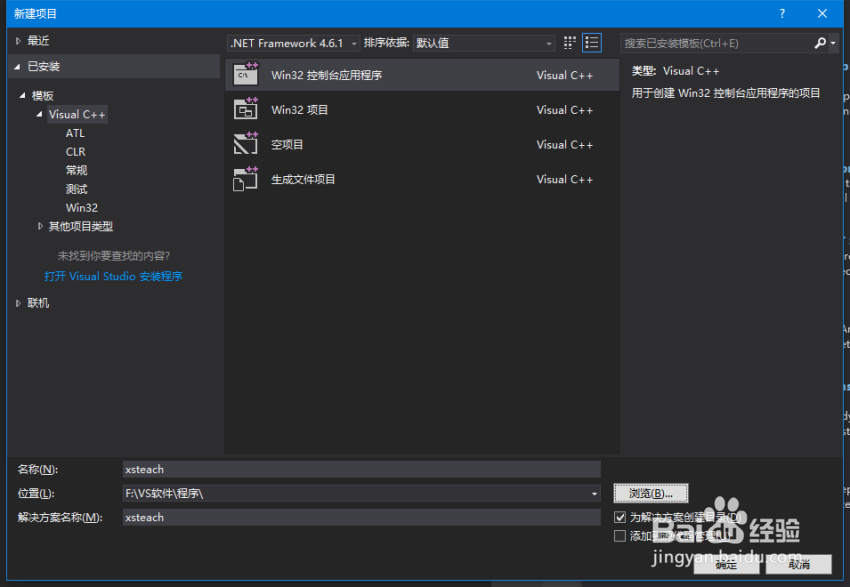Collapse the 已安装 section
The image size is (850, 587).
17,67
